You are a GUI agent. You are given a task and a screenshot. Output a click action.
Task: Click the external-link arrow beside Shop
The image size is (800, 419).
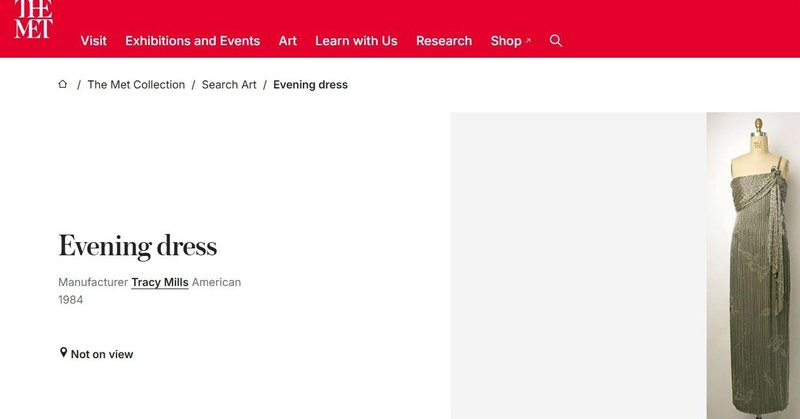pos(528,41)
